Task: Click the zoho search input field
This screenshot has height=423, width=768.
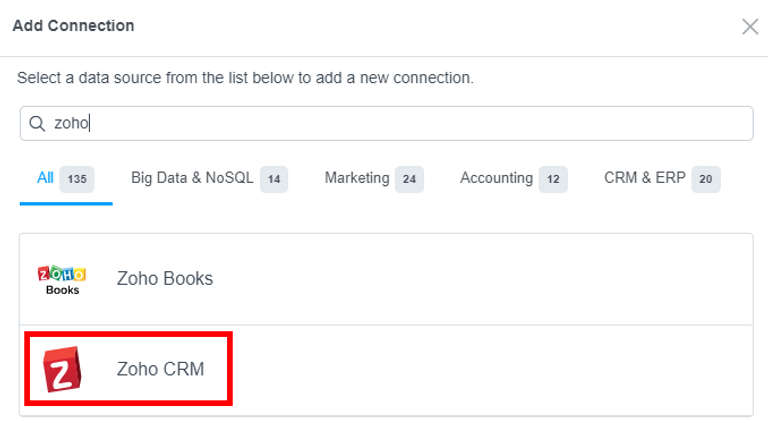Action: (386, 123)
